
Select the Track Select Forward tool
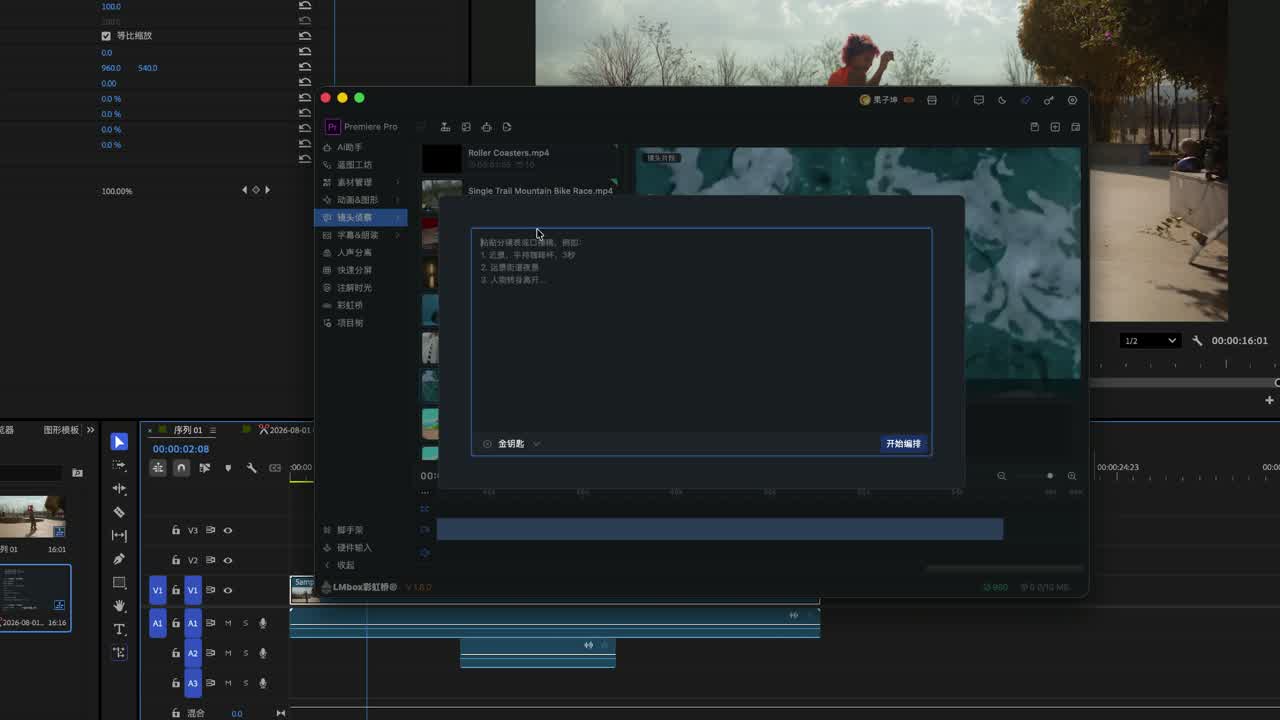click(119, 465)
